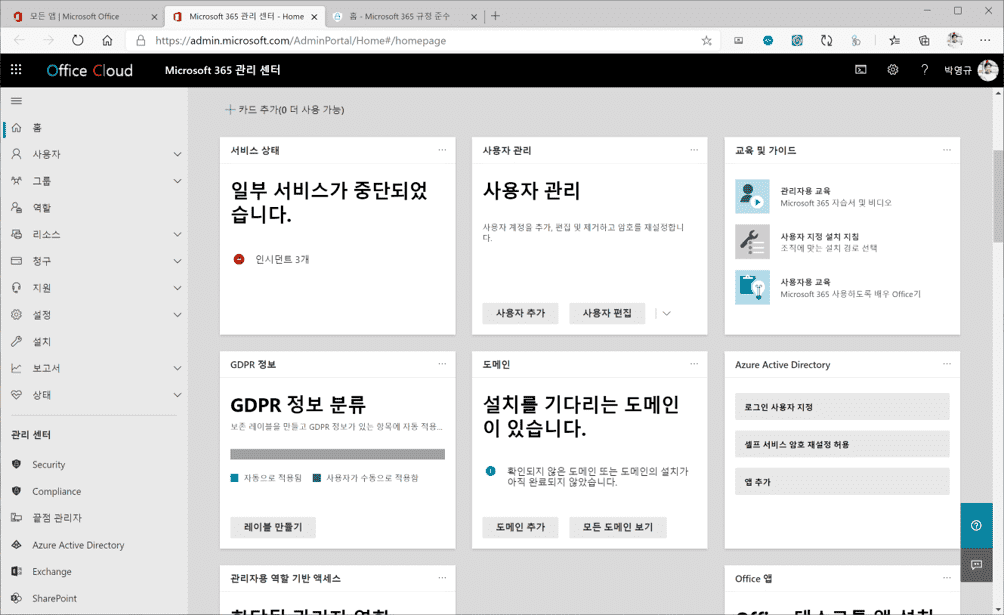Bookmark page with the star icon
1004x615 pixels.
[706, 40]
